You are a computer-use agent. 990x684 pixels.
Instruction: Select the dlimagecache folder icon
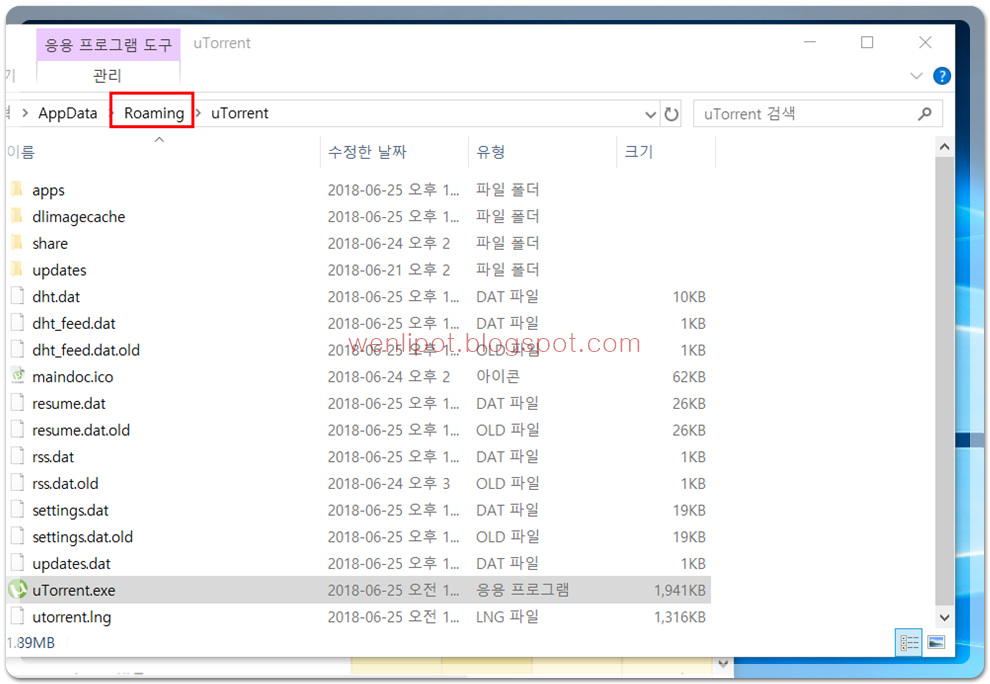17,216
